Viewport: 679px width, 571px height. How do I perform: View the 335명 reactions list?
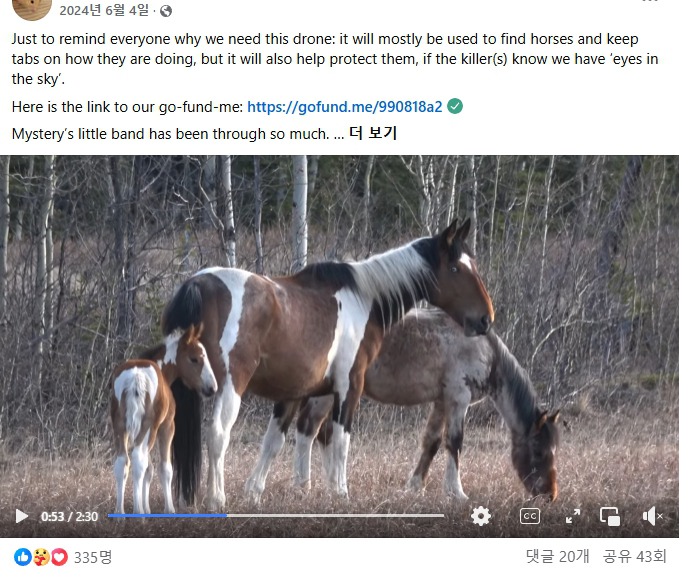click(93, 557)
